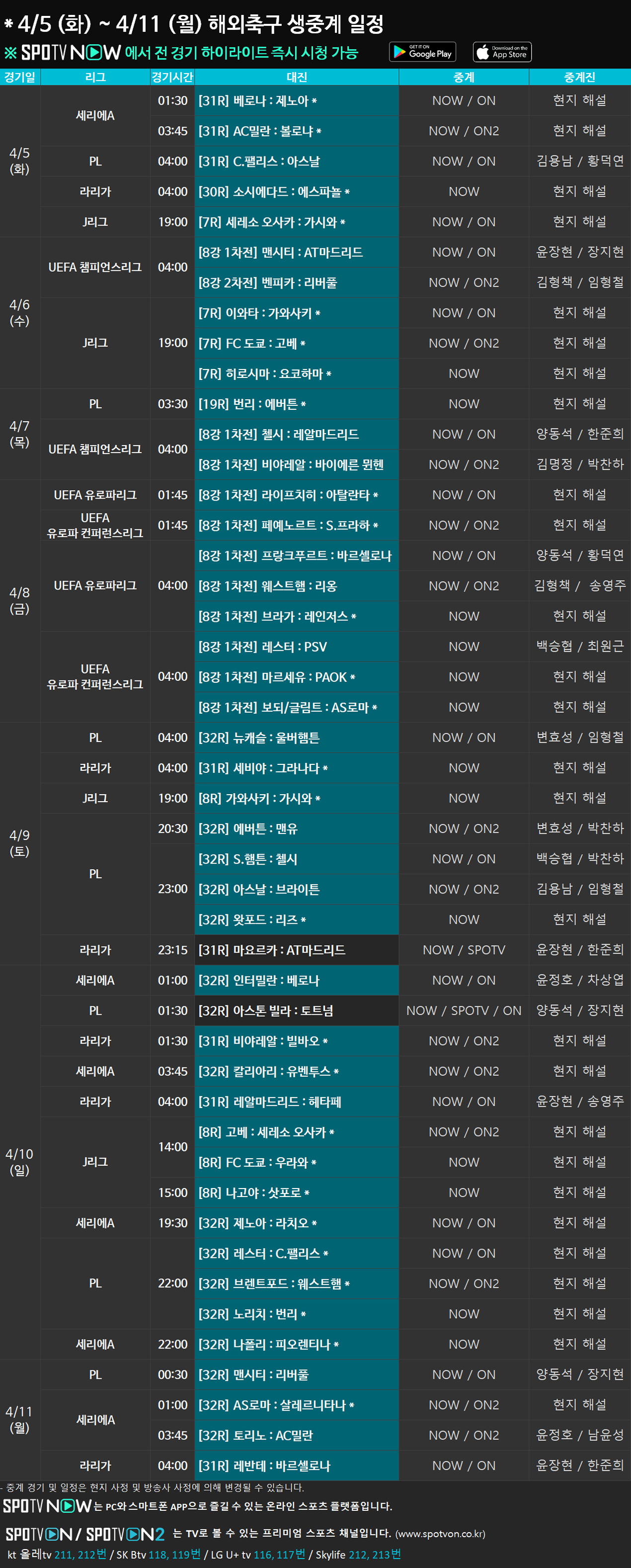Screen dimensions: 631x1568
Task: Select the 경기시간 column header
Action: 172,77
